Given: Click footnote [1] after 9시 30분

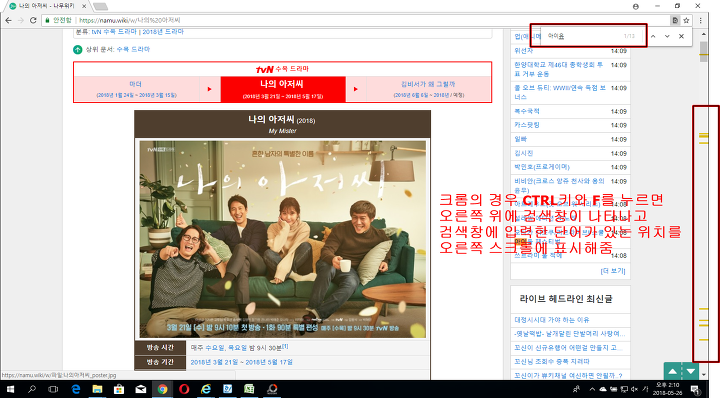Looking at the screenshot, I should click(x=285, y=346).
